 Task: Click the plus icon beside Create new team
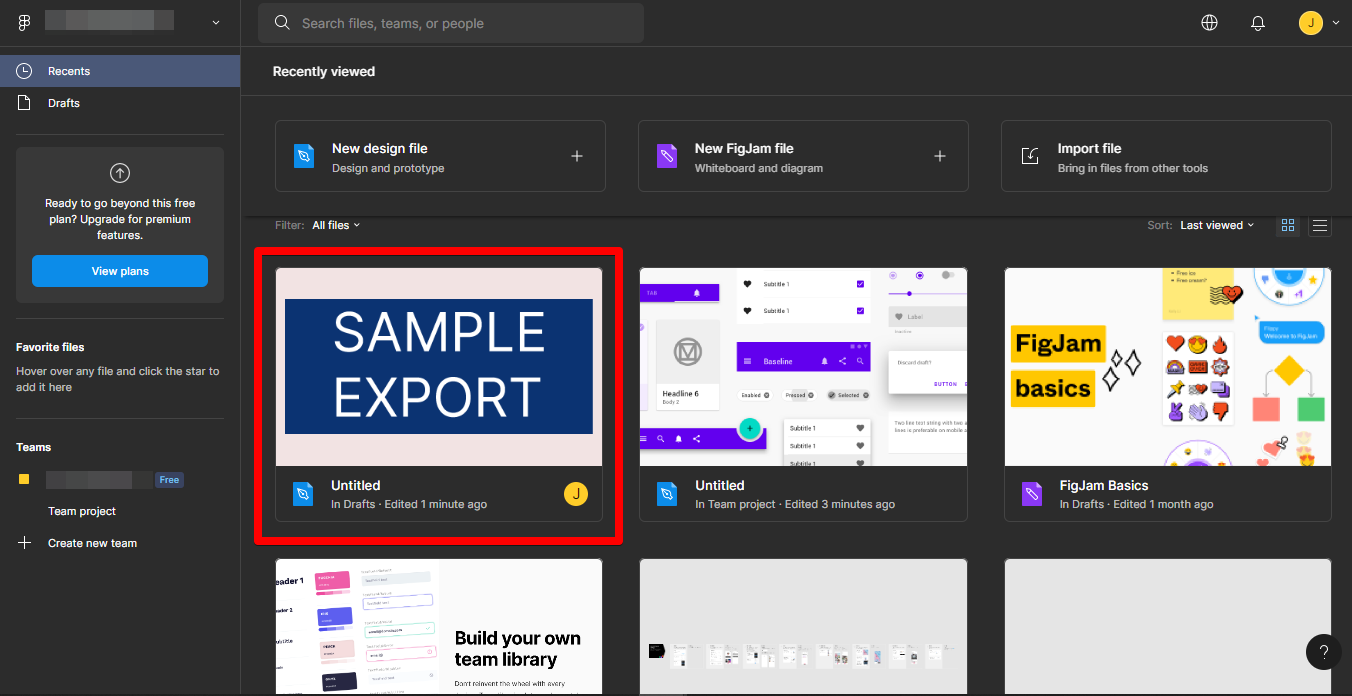(x=25, y=543)
